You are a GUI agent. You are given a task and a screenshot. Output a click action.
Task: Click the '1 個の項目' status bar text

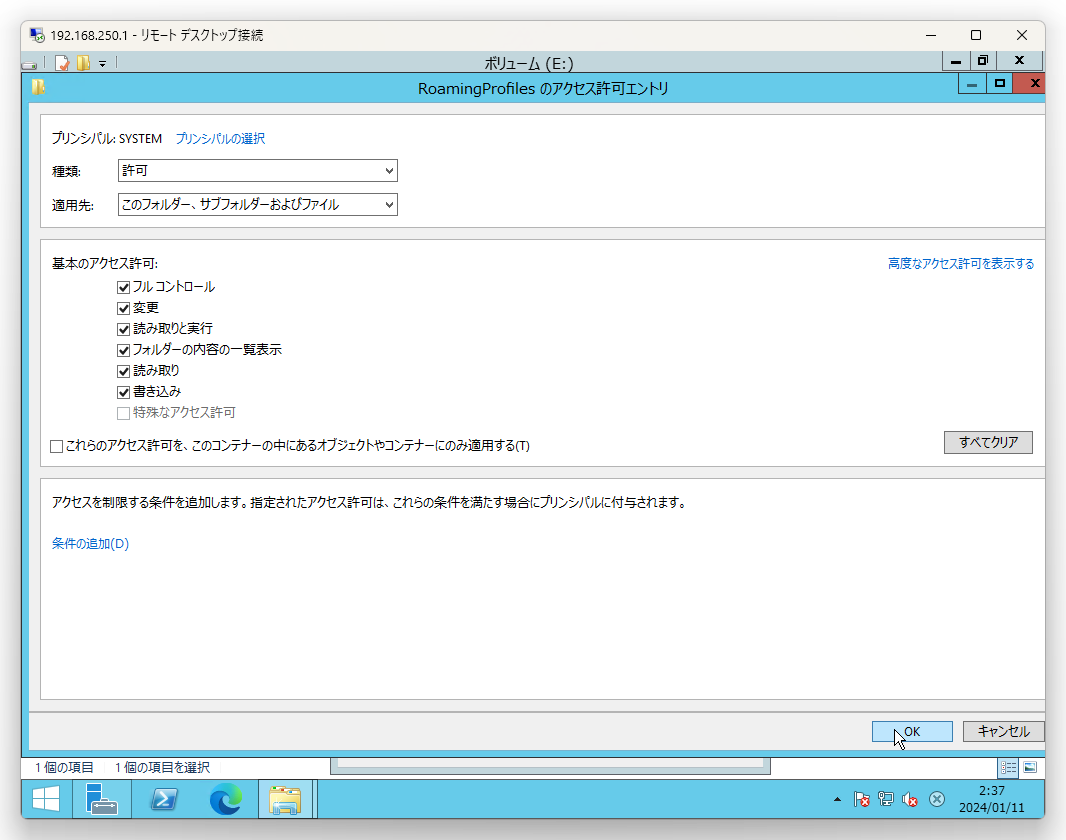(x=65, y=768)
